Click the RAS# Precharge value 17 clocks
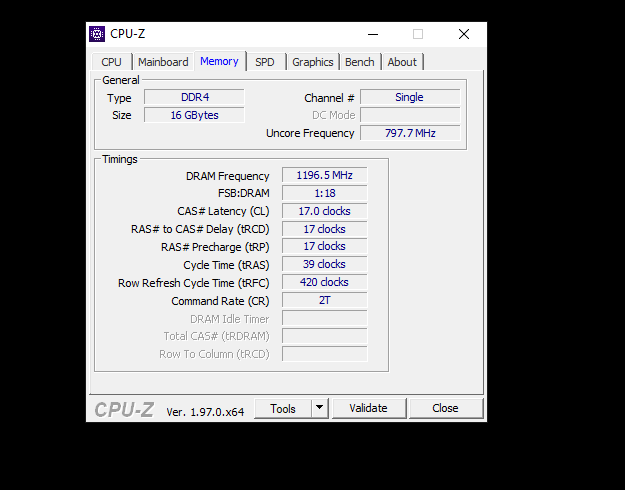 tap(324, 246)
